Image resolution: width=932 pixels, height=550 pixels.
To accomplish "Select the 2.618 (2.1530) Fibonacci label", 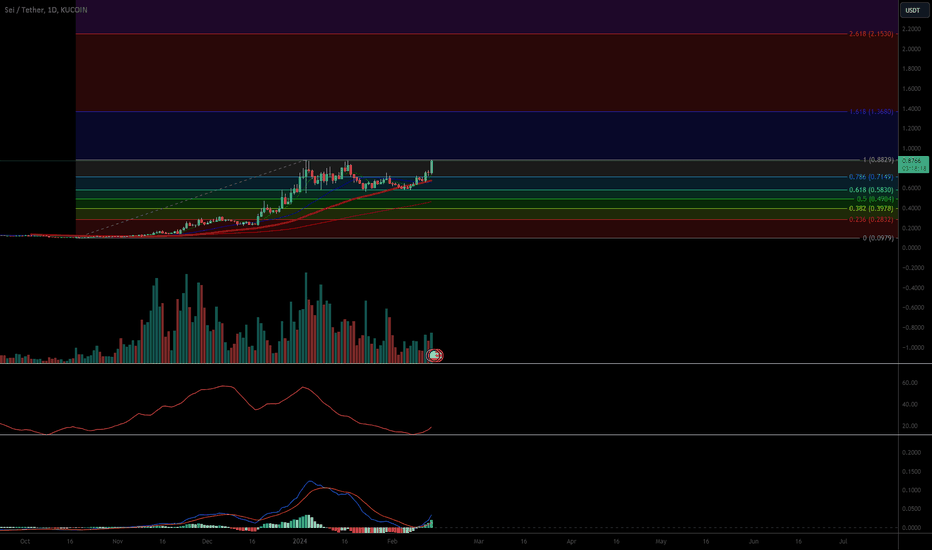I will (871, 34).
